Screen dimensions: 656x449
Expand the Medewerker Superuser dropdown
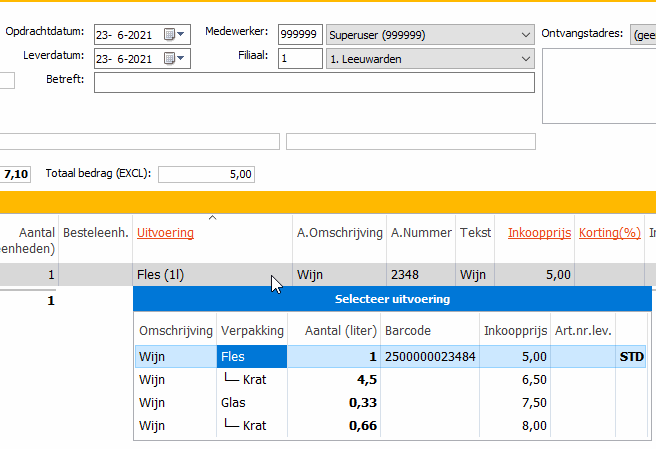(x=526, y=35)
